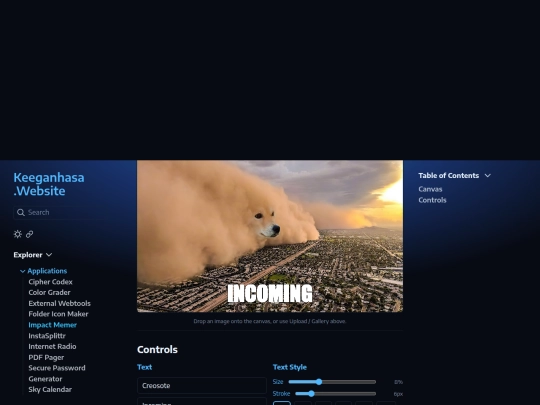Click the Creosote text input field
Viewport: 540px width, 405px height.
coord(202,386)
